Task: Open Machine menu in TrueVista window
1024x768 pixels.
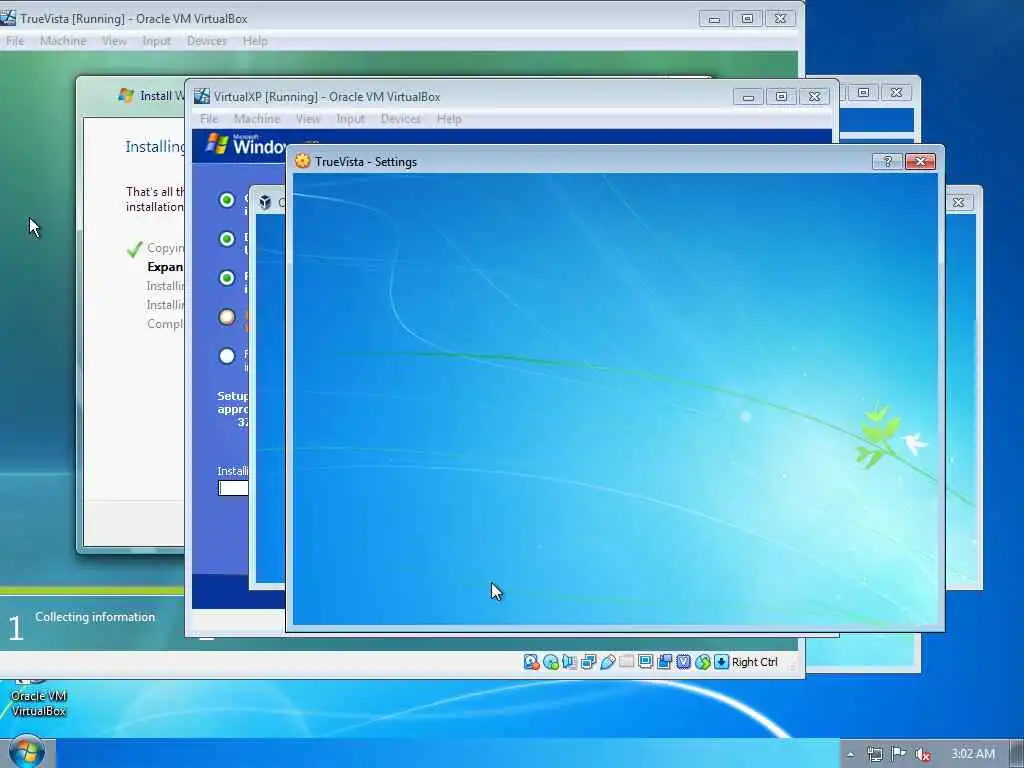Action: [63, 40]
